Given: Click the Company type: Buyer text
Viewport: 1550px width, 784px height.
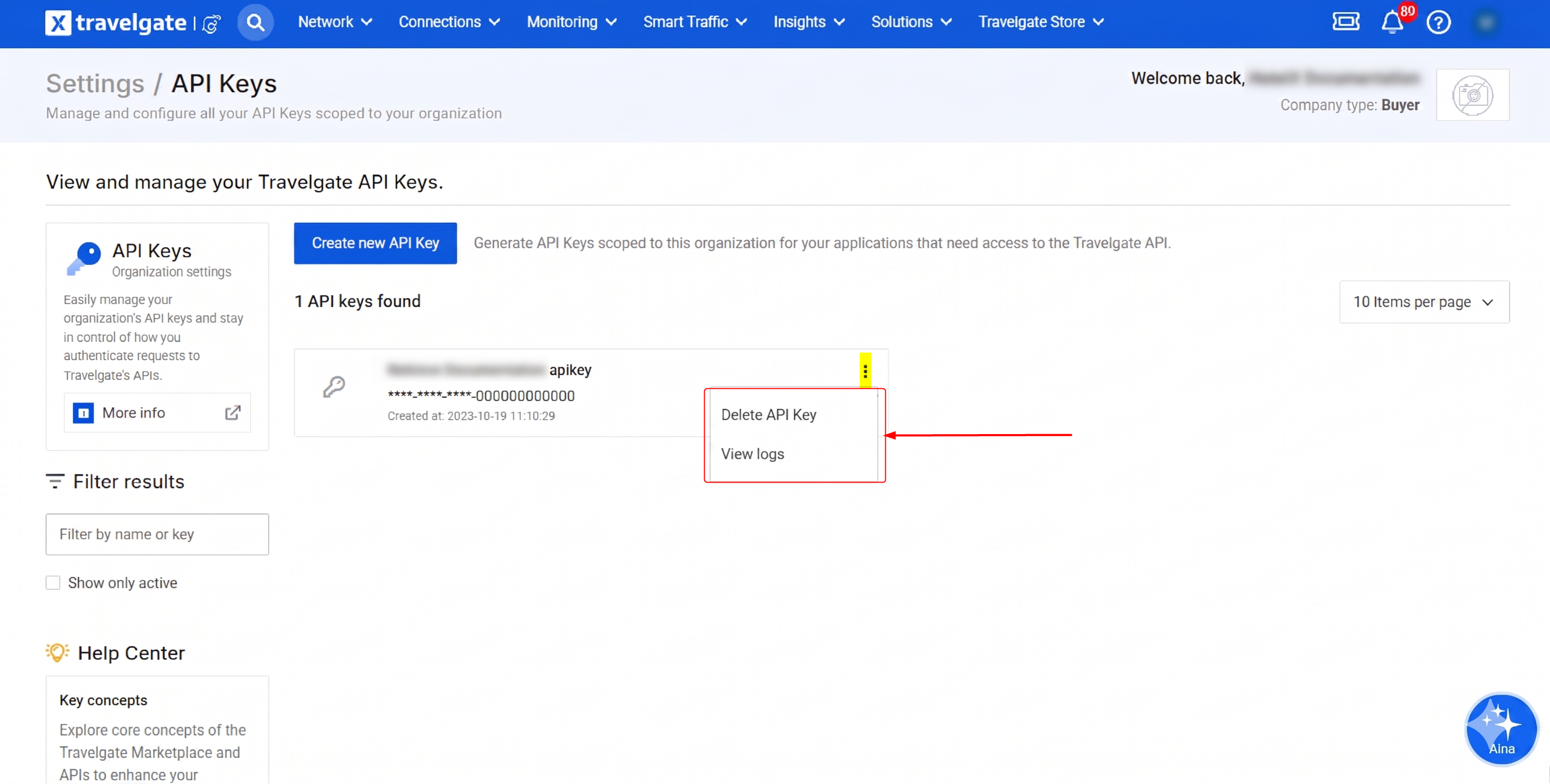Looking at the screenshot, I should pos(1350,105).
